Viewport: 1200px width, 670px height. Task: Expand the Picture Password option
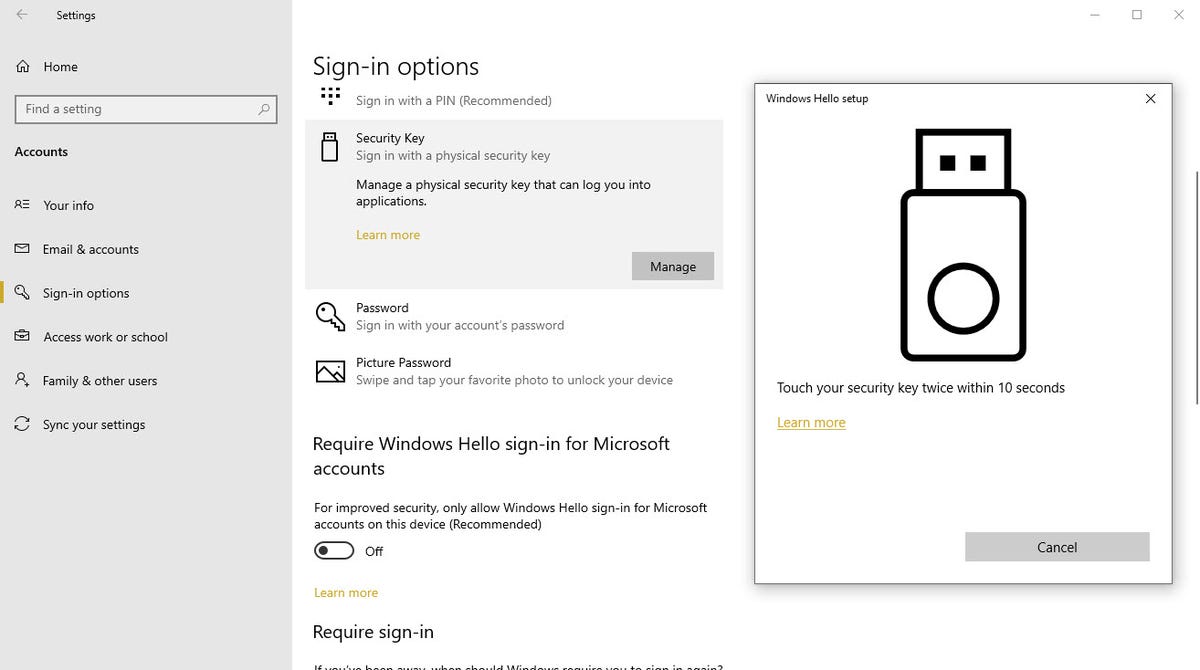pyautogui.click(x=514, y=371)
